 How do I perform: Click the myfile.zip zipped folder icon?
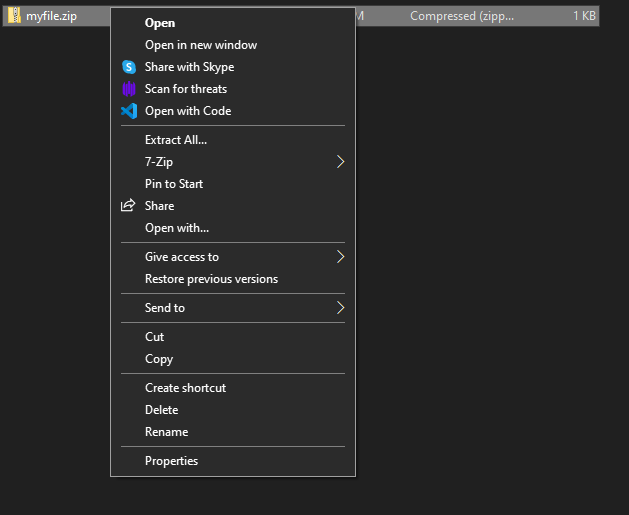(x=14, y=16)
